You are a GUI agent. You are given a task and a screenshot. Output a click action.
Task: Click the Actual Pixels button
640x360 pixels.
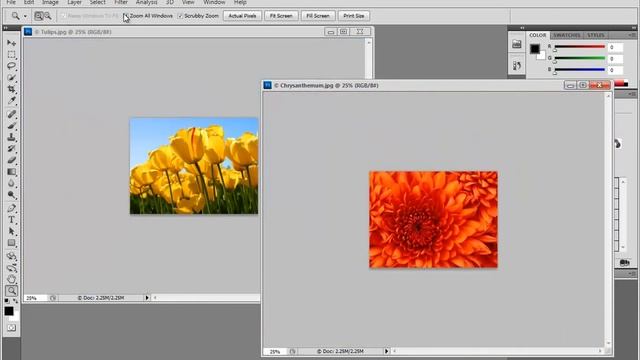tap(242, 16)
